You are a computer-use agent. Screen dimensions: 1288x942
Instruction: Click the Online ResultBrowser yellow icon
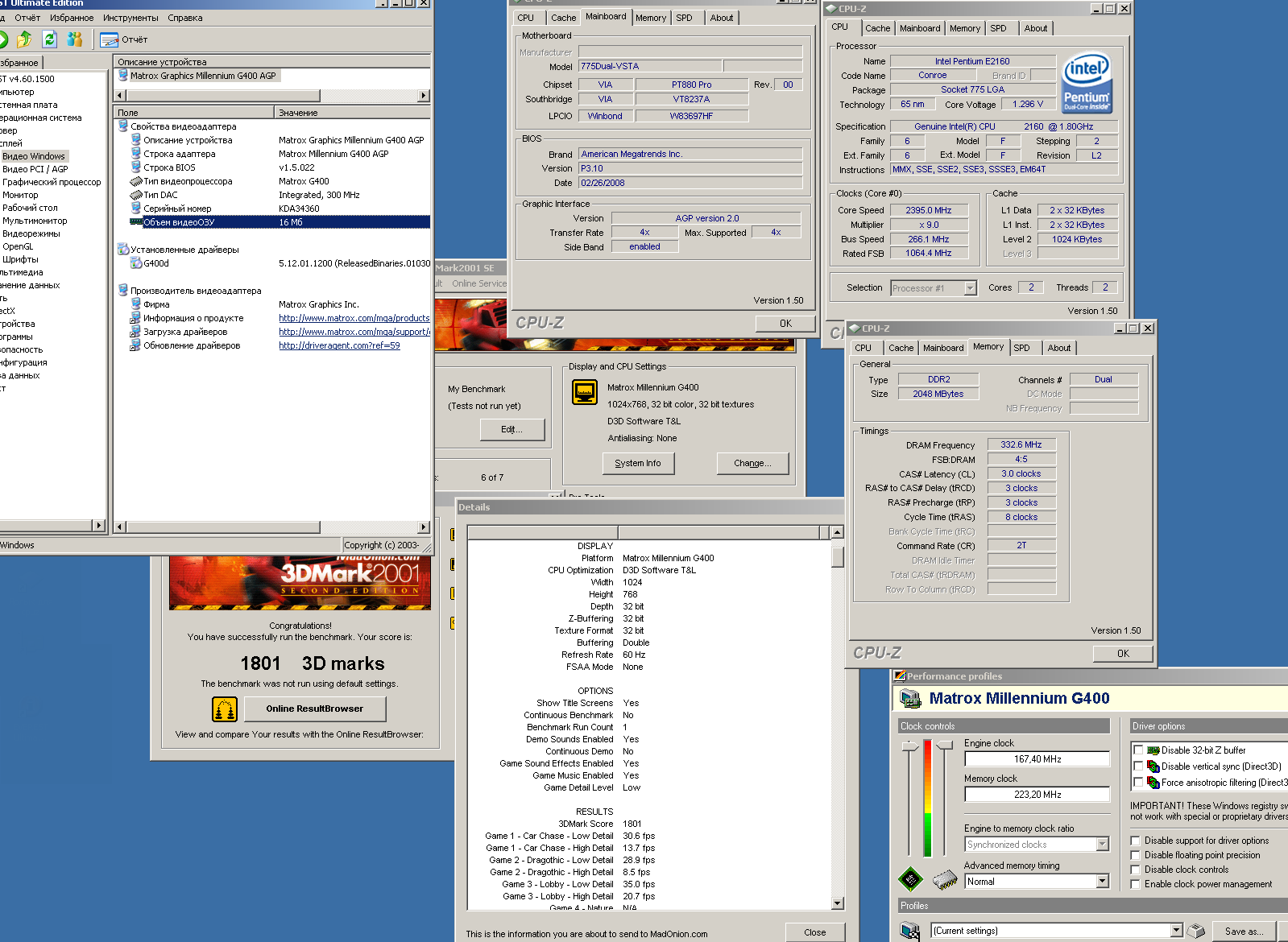pos(225,709)
